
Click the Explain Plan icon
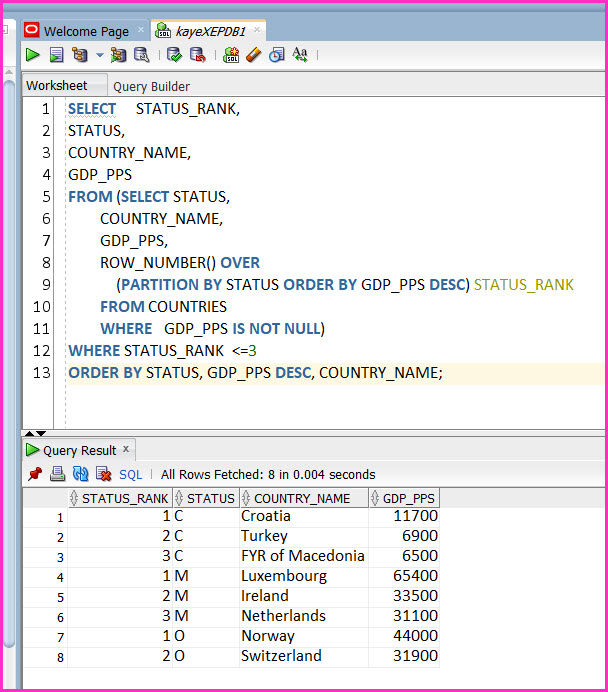click(x=80, y=55)
